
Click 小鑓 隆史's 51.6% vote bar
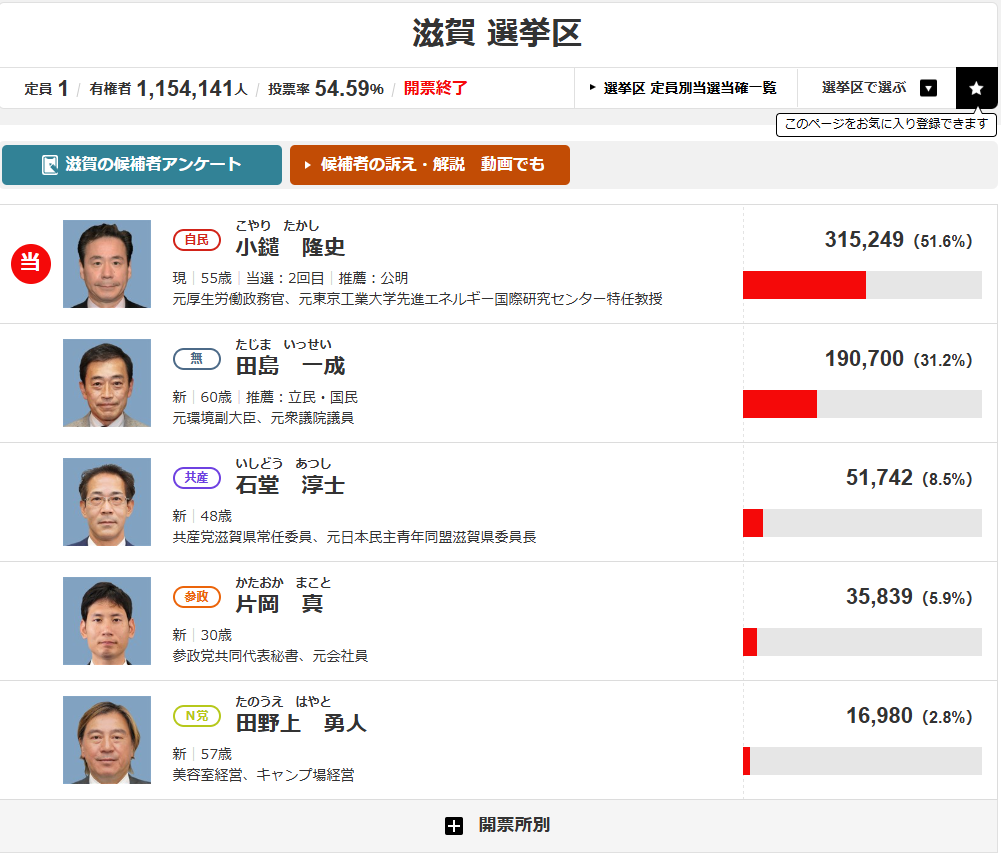pos(862,285)
